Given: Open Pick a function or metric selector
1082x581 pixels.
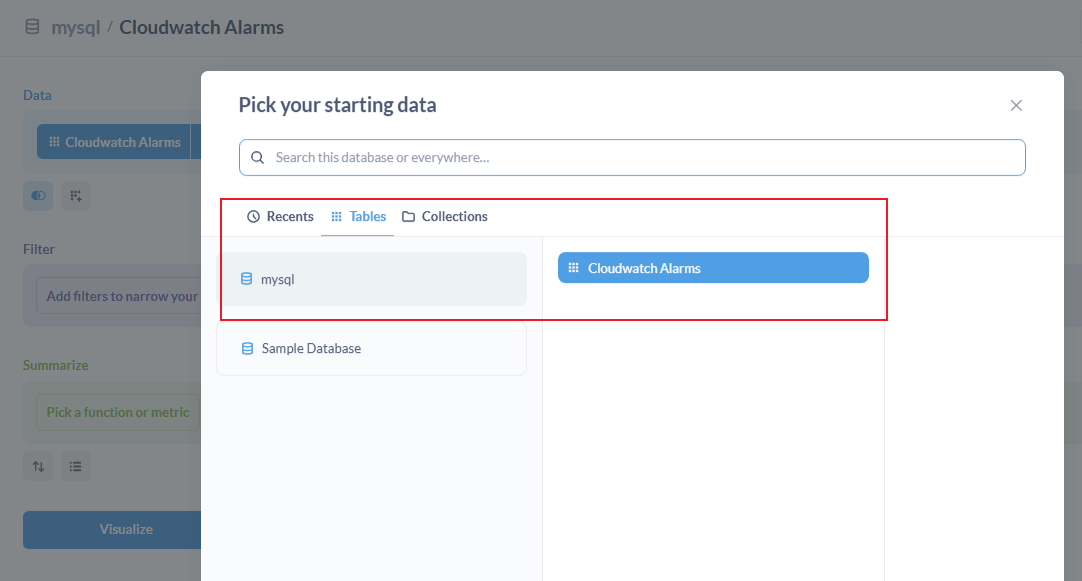Looking at the screenshot, I should point(118,412).
